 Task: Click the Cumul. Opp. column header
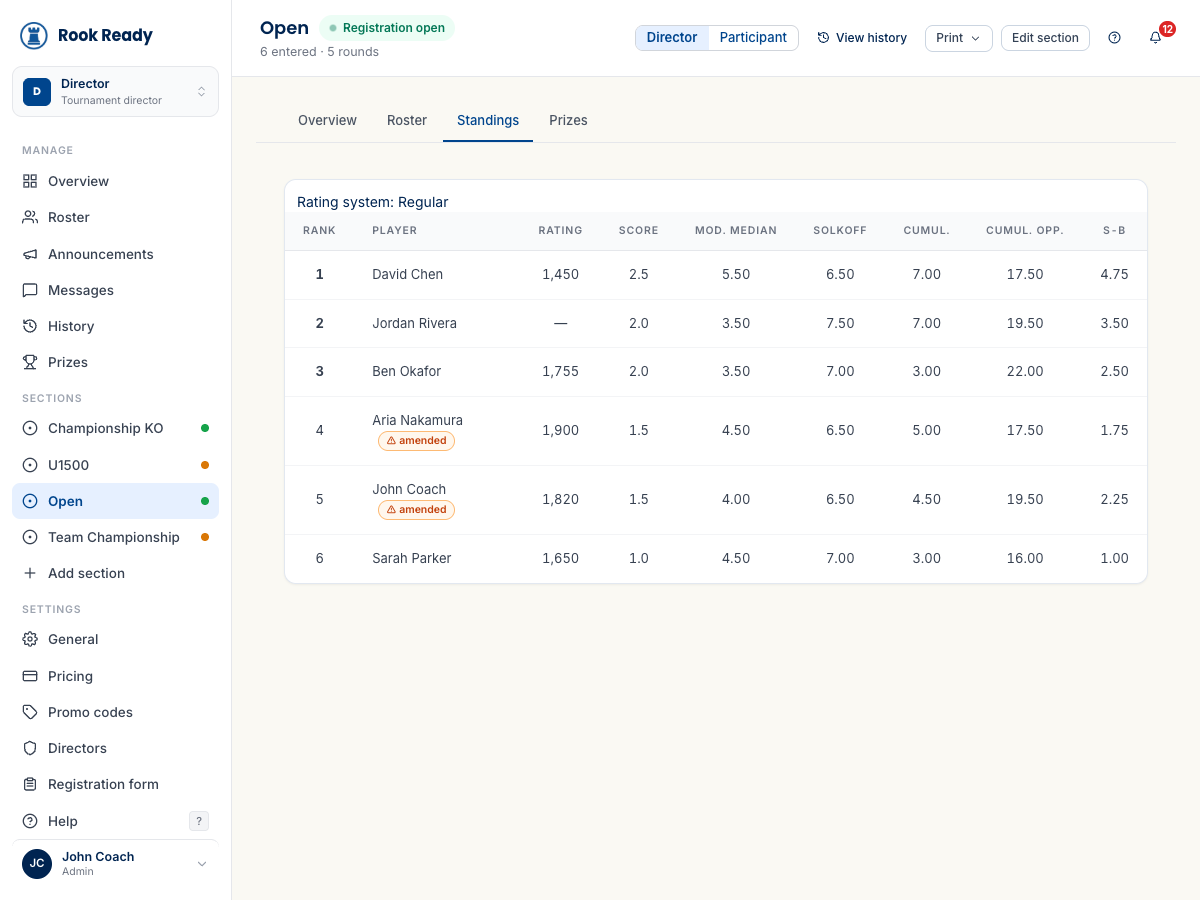(1025, 230)
